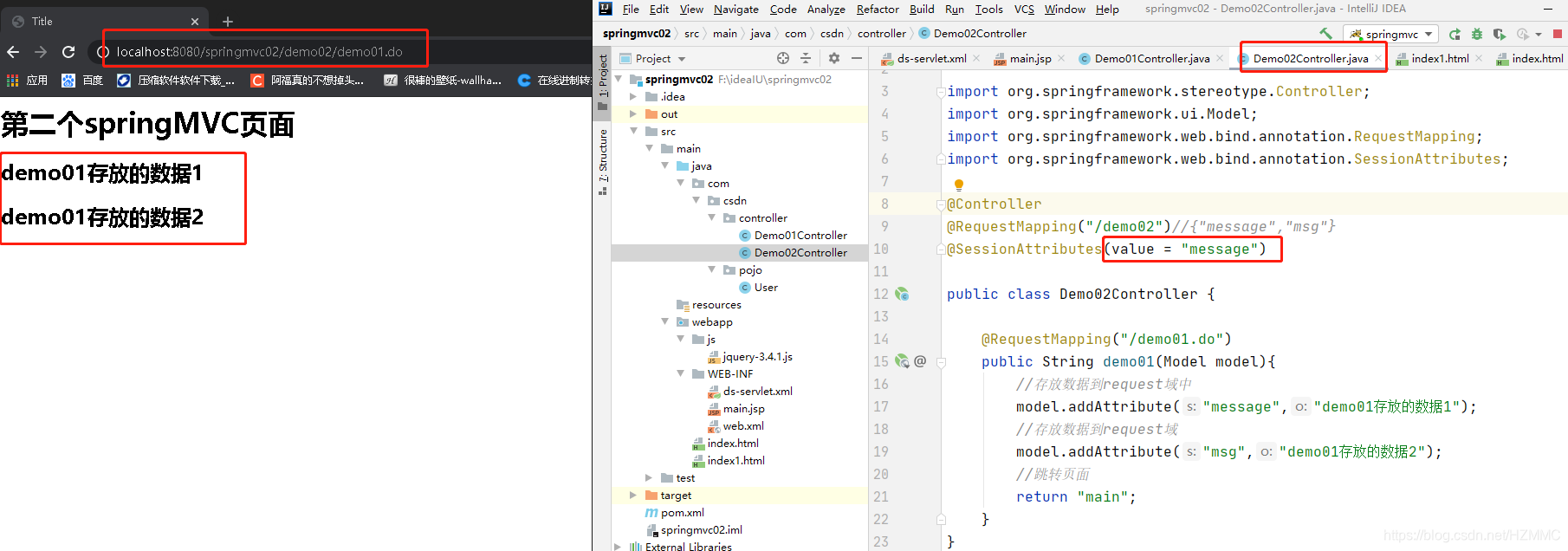Viewport: 1568px width, 551px height.
Task: Click the Build project hammer icon
Action: tap(1325, 34)
